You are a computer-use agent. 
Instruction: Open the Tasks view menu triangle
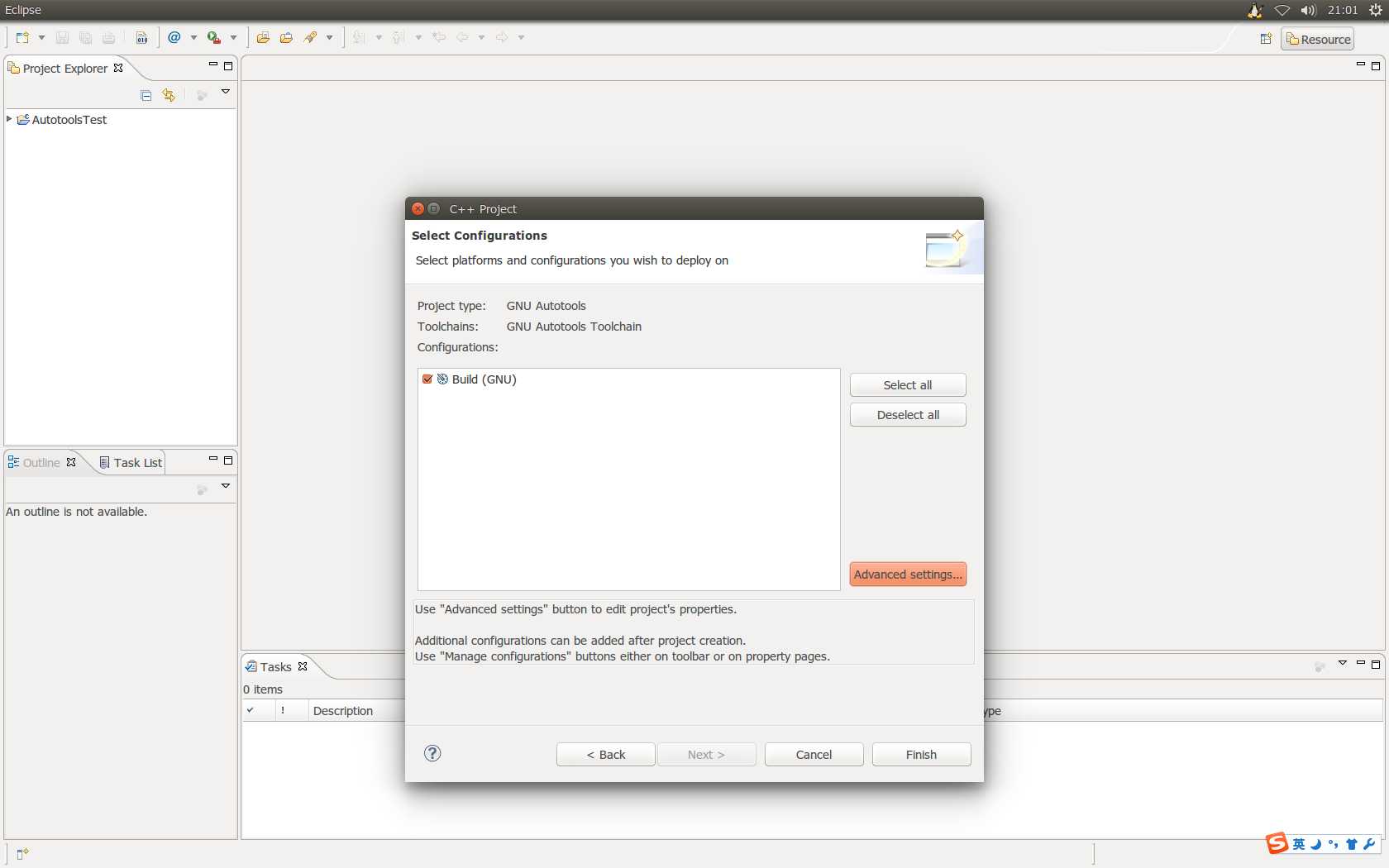coord(1343,663)
